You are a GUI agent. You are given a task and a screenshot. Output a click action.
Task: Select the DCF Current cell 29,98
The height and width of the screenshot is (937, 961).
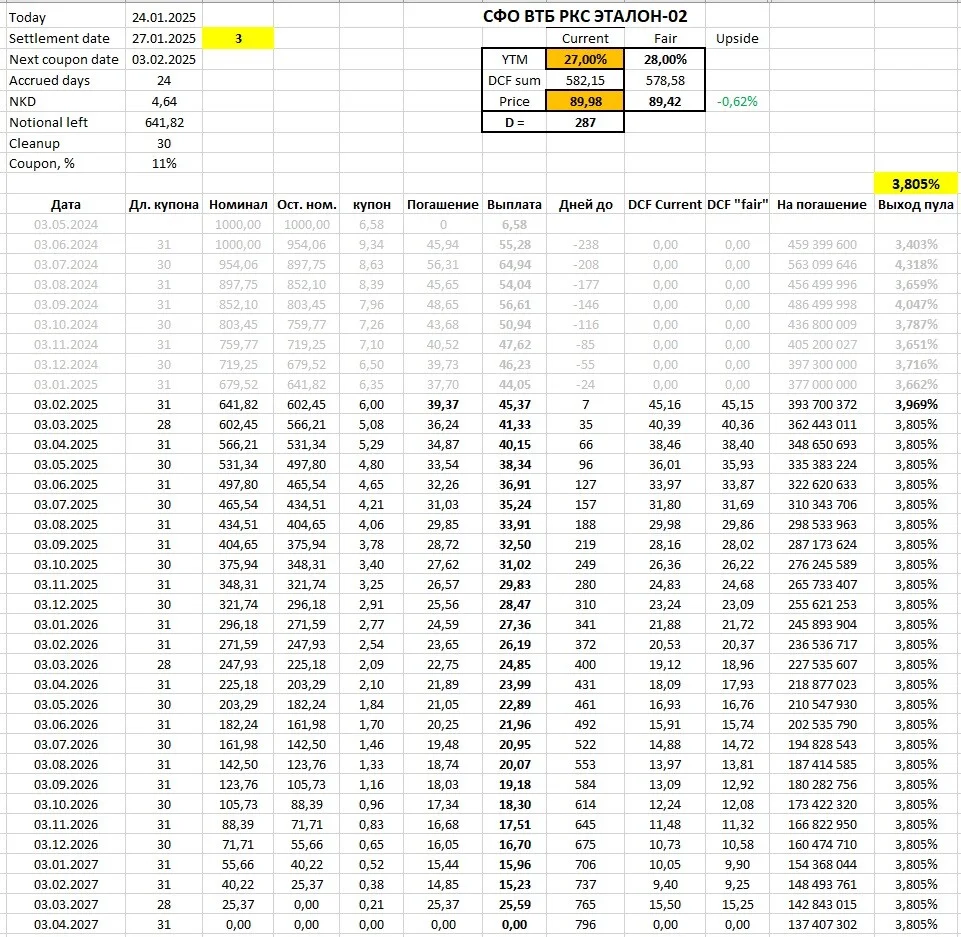click(665, 525)
